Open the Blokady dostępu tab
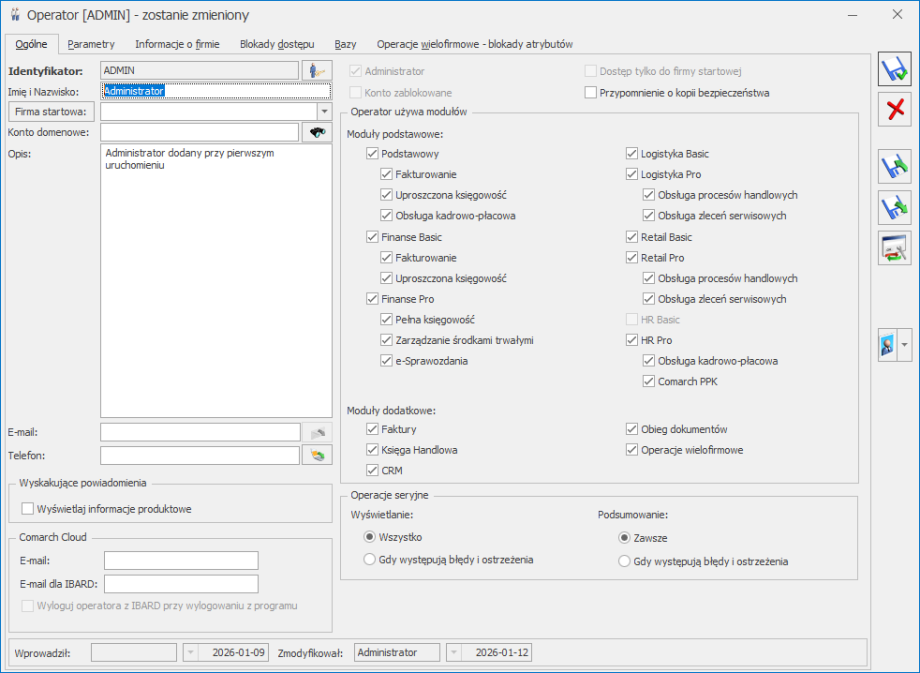This screenshot has width=920, height=673. click(277, 44)
